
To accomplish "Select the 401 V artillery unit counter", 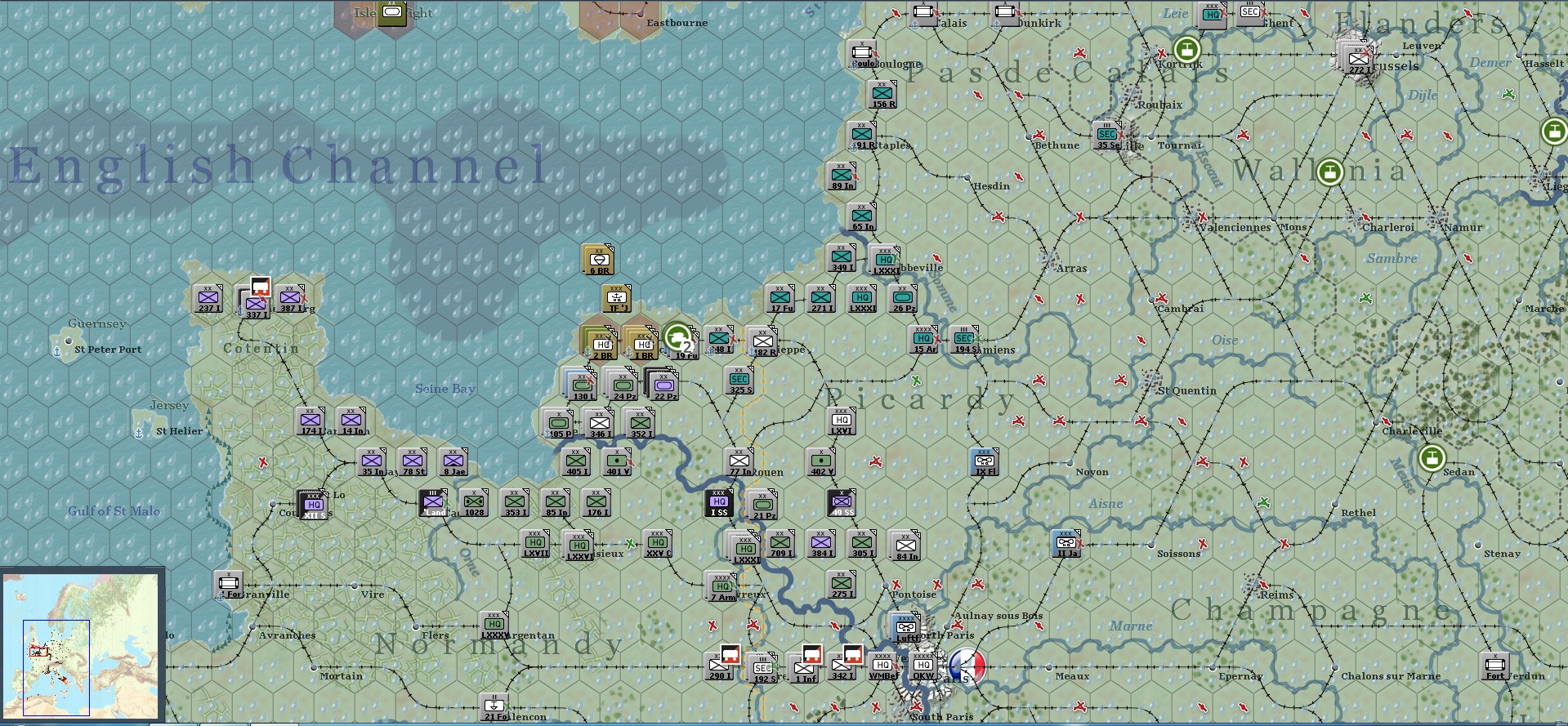I will pos(618,461).
